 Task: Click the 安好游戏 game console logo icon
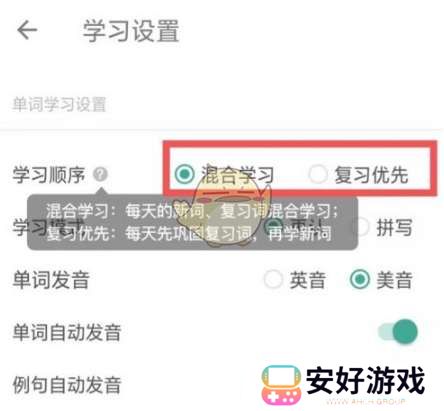pos(281,385)
